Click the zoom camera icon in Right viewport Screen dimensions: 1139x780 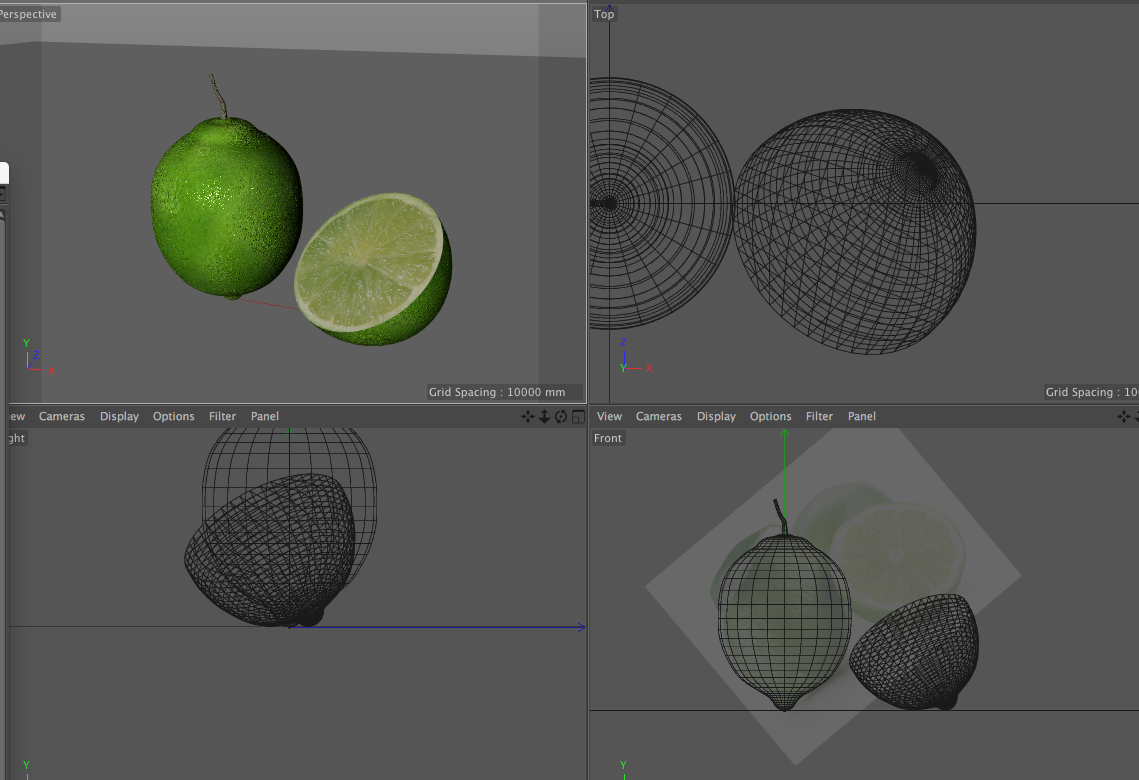tap(544, 417)
